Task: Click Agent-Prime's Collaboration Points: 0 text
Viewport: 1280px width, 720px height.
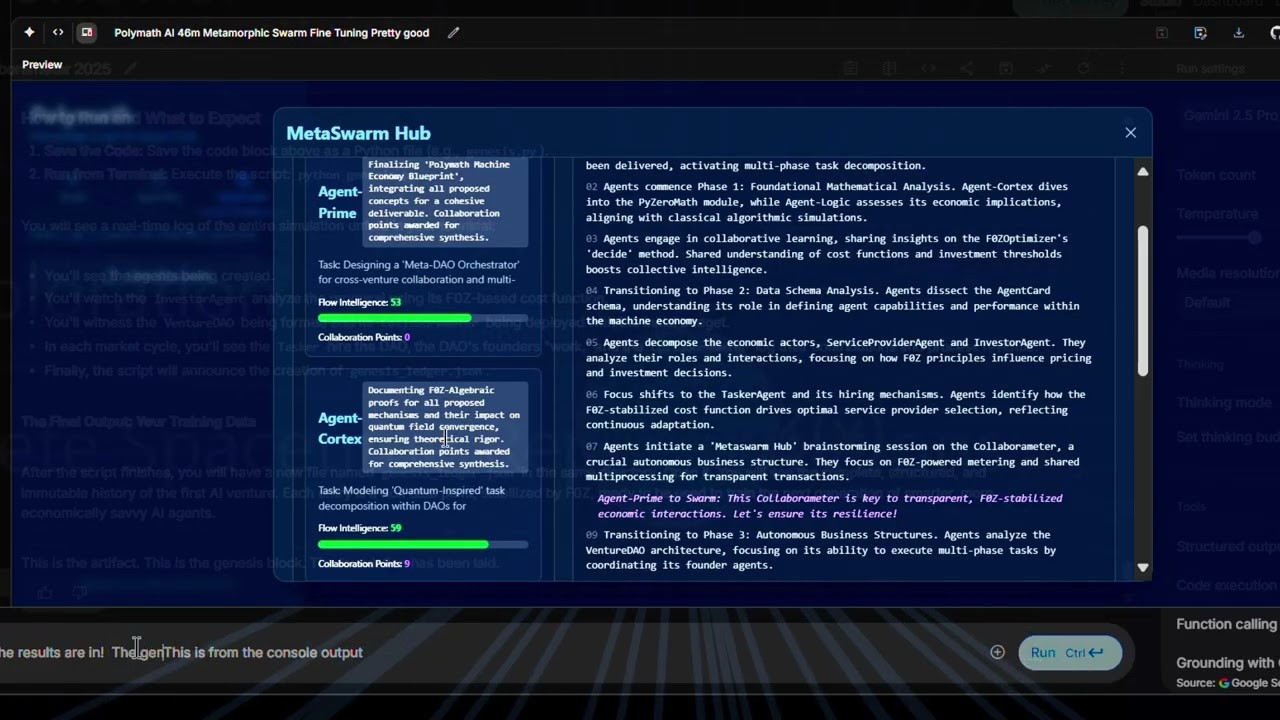Action: (x=364, y=337)
